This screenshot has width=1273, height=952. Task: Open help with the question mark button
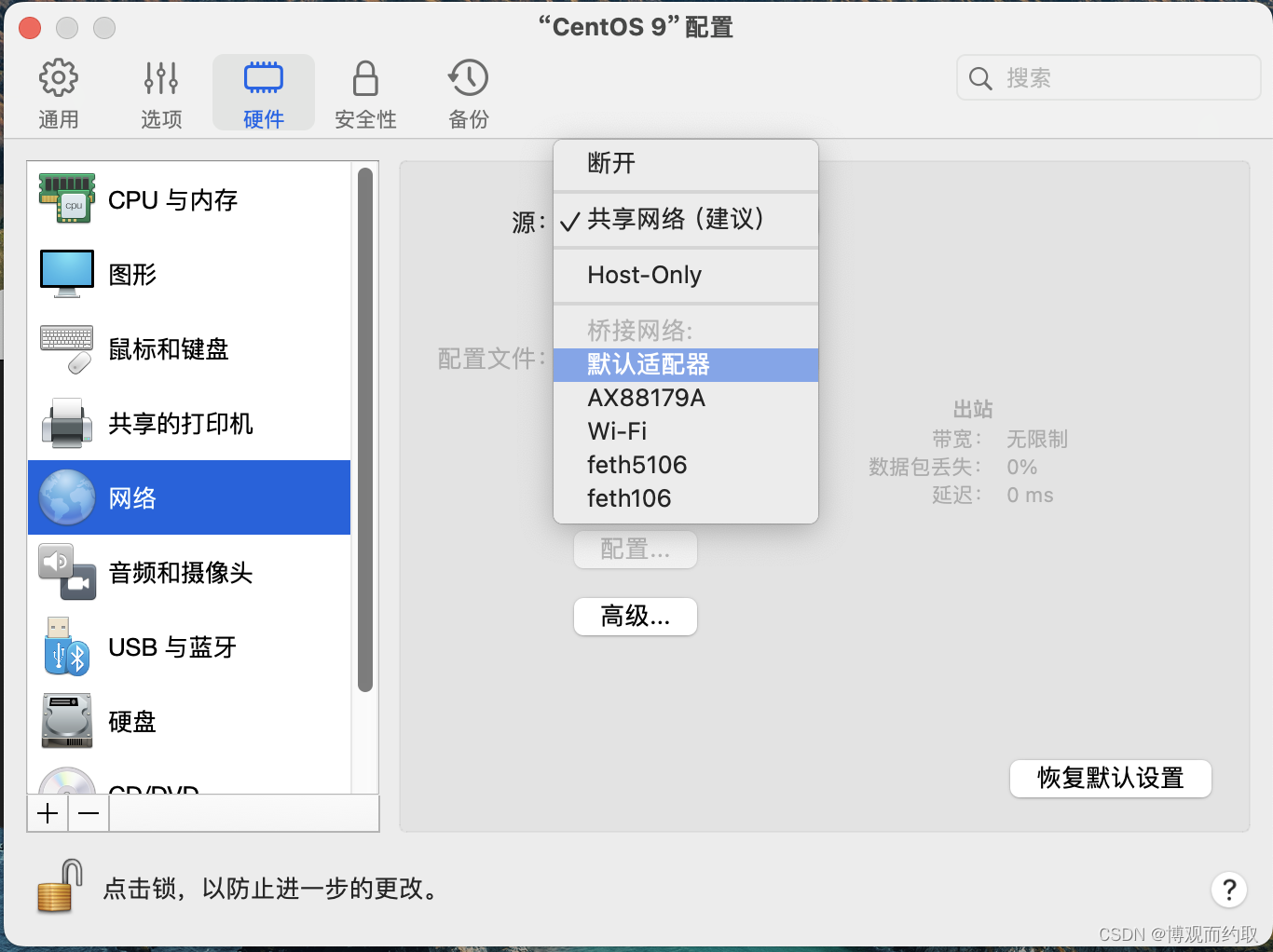click(x=1229, y=890)
